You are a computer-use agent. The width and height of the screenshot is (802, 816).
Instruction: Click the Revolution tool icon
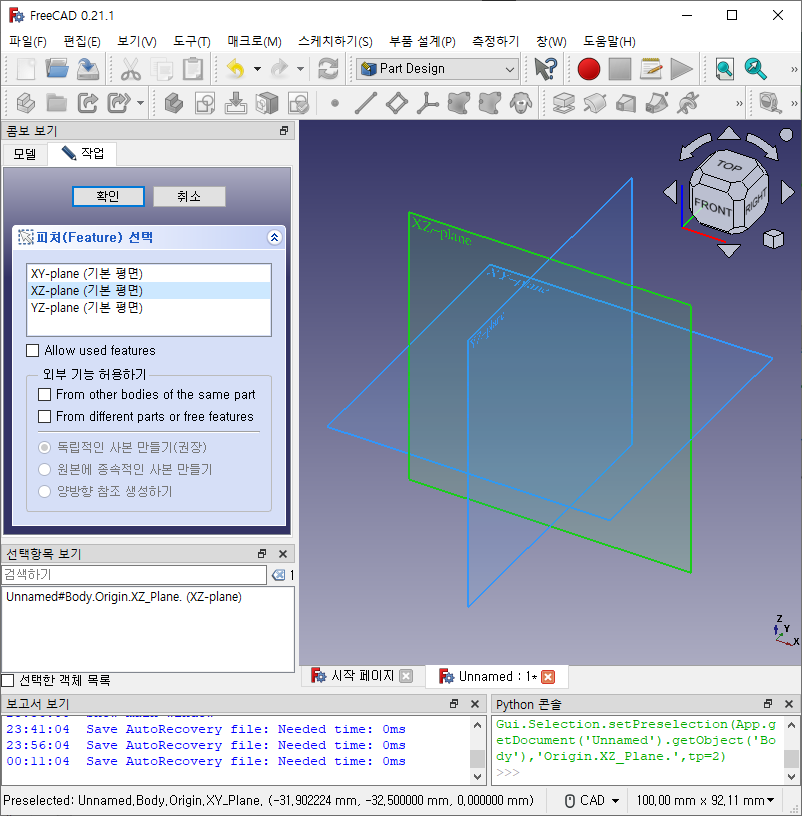click(x=594, y=103)
